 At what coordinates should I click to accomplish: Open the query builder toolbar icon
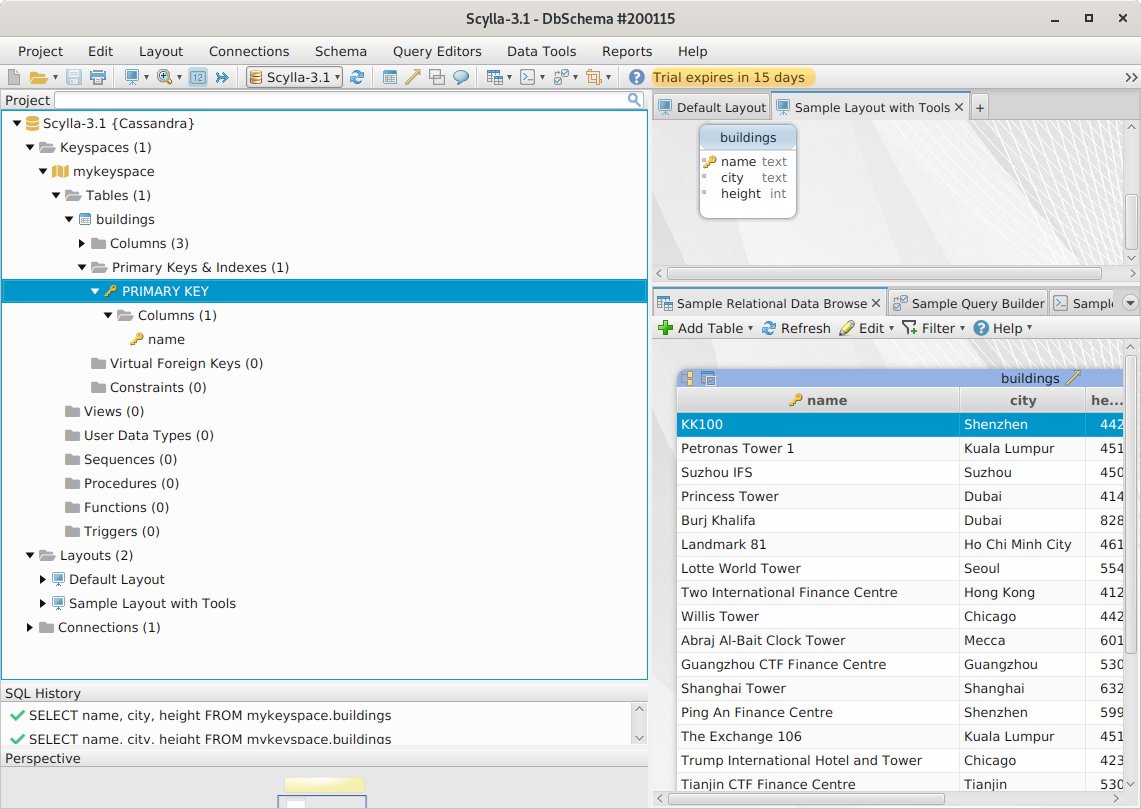(560, 77)
